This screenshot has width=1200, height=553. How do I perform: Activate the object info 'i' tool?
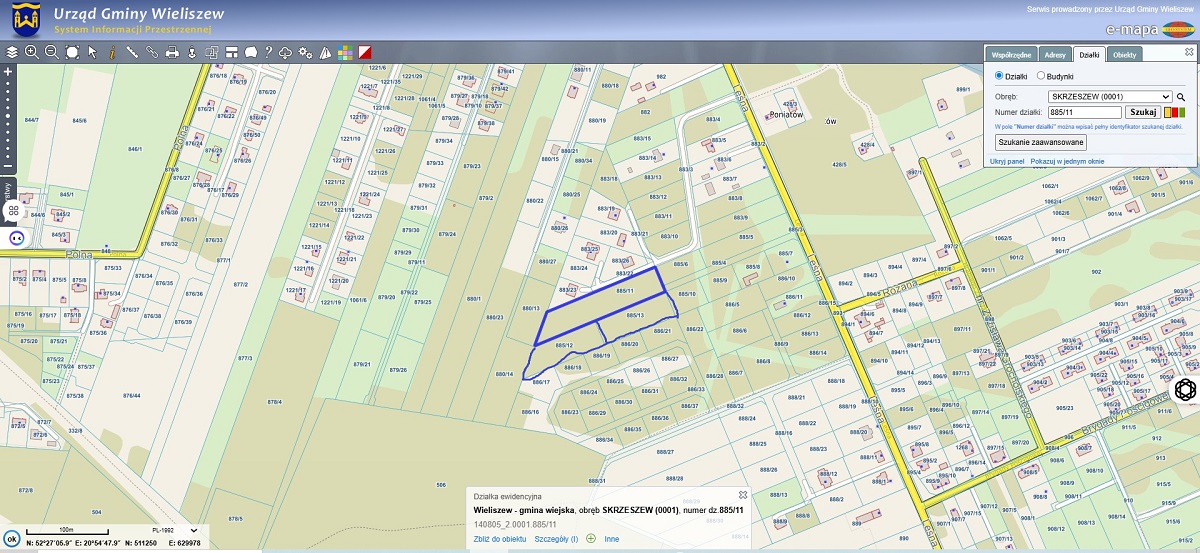[112, 52]
